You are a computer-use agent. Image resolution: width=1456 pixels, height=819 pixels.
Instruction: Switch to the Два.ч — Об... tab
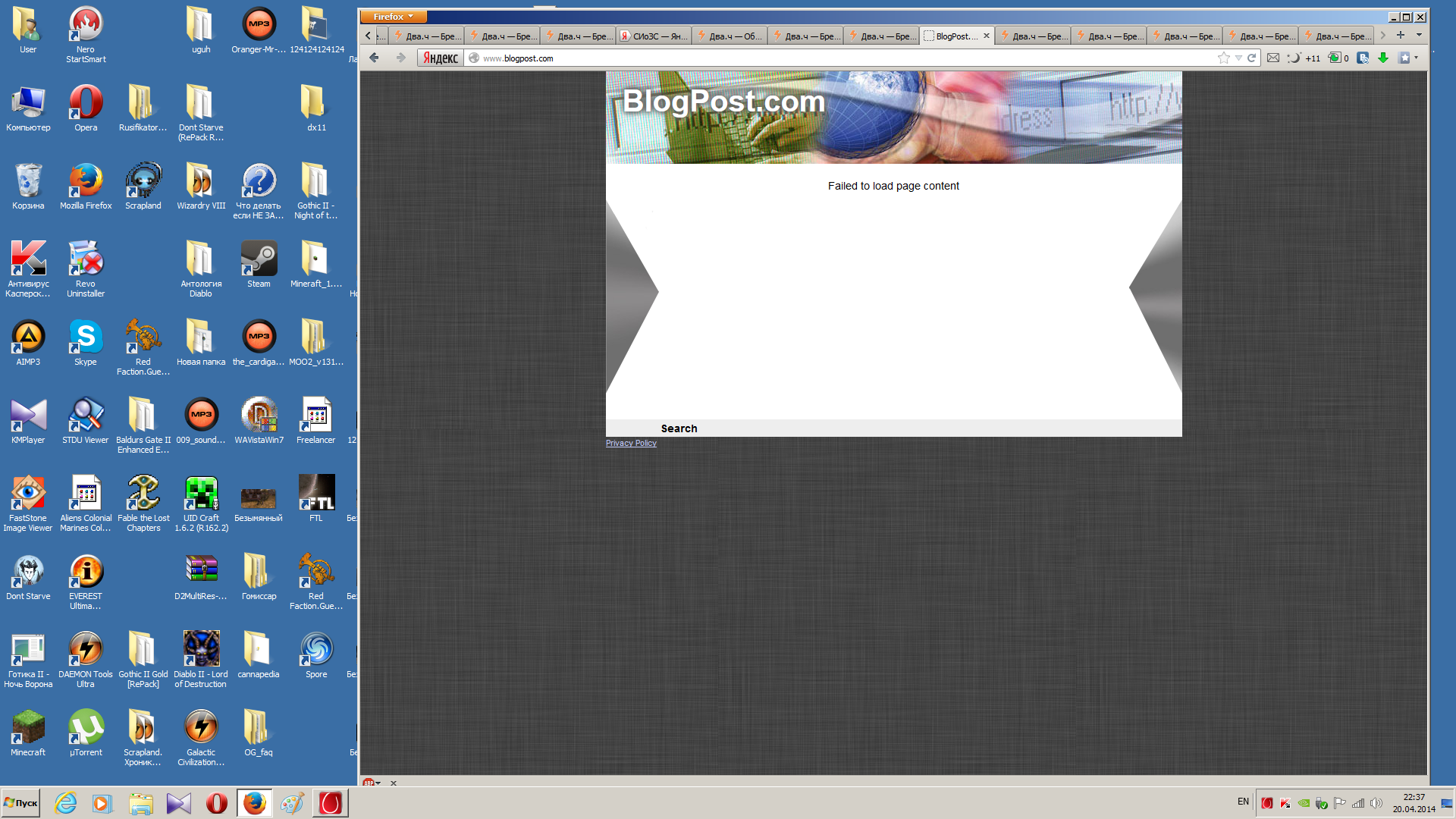point(729,36)
